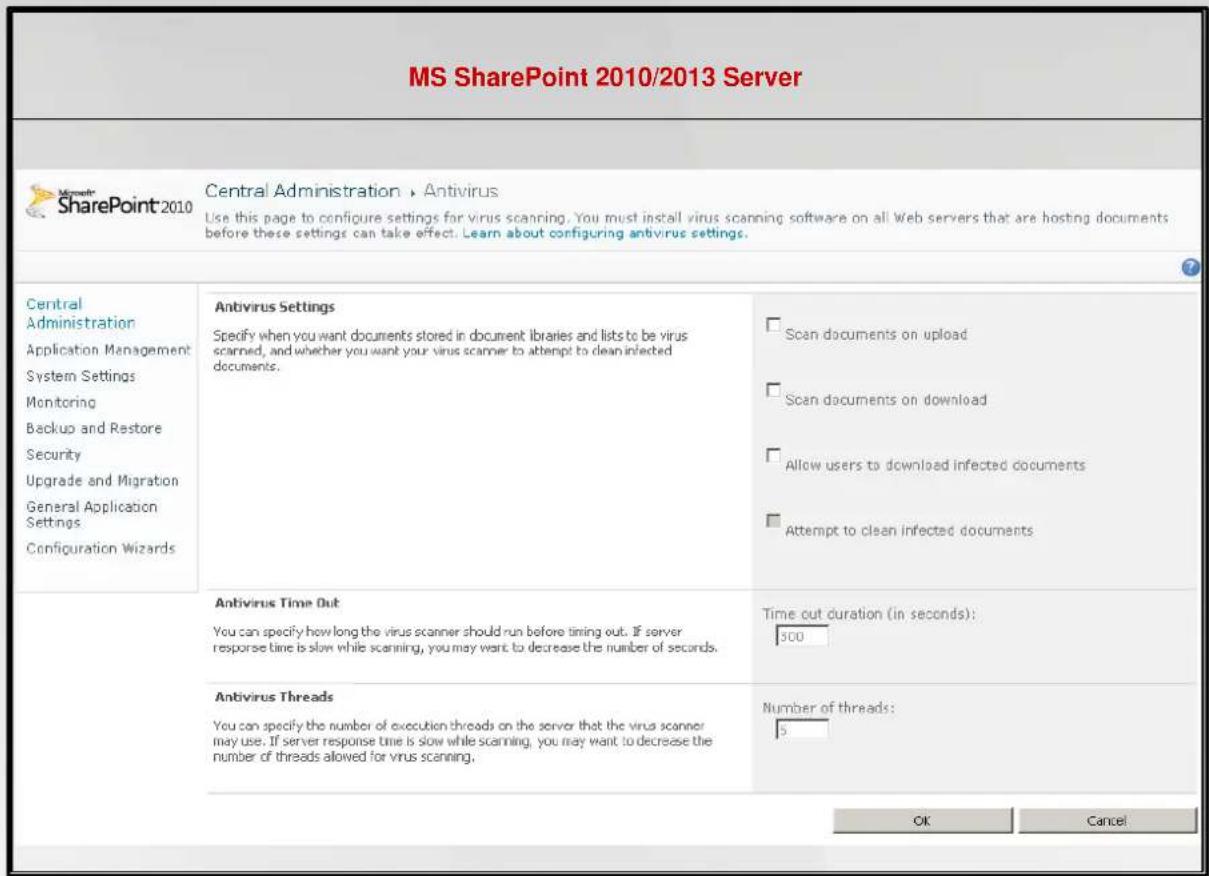Click the Number of threads label
This screenshot has width=1209, height=876.
827,707
